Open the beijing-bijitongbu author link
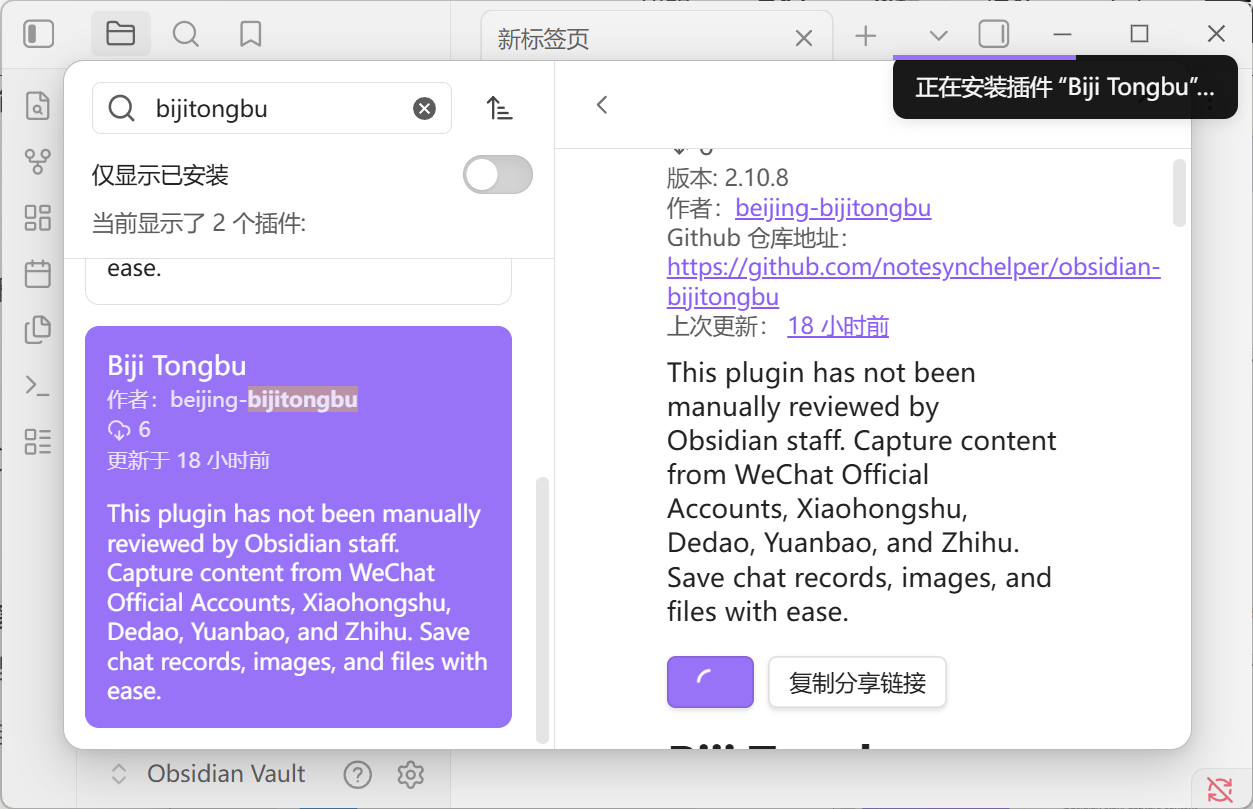The width and height of the screenshot is (1253, 809). click(x=833, y=208)
